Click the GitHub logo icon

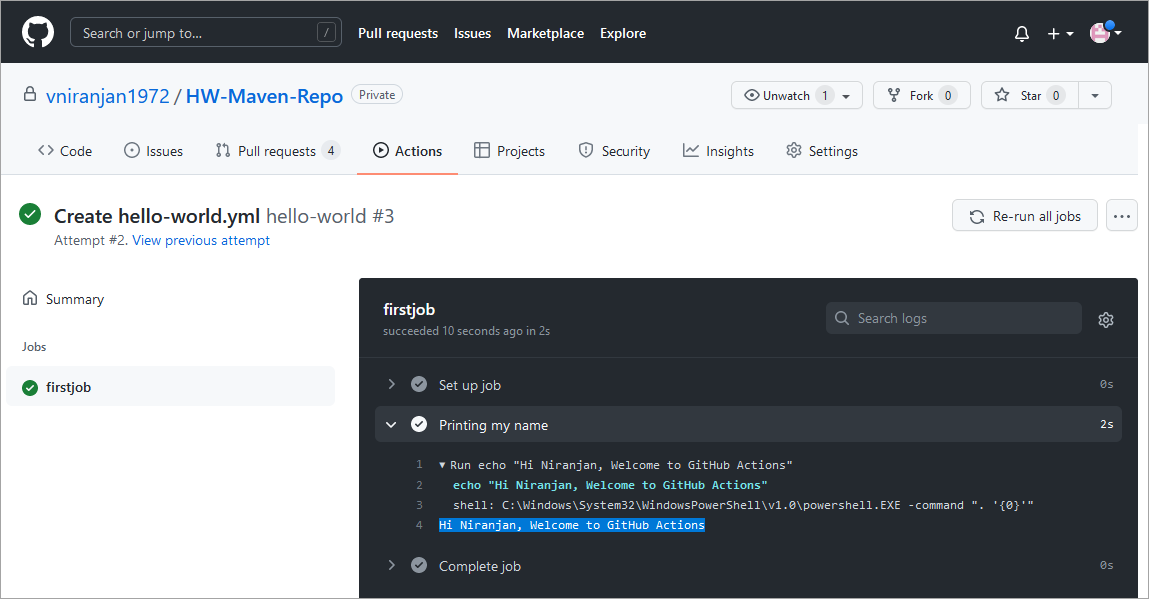click(38, 33)
